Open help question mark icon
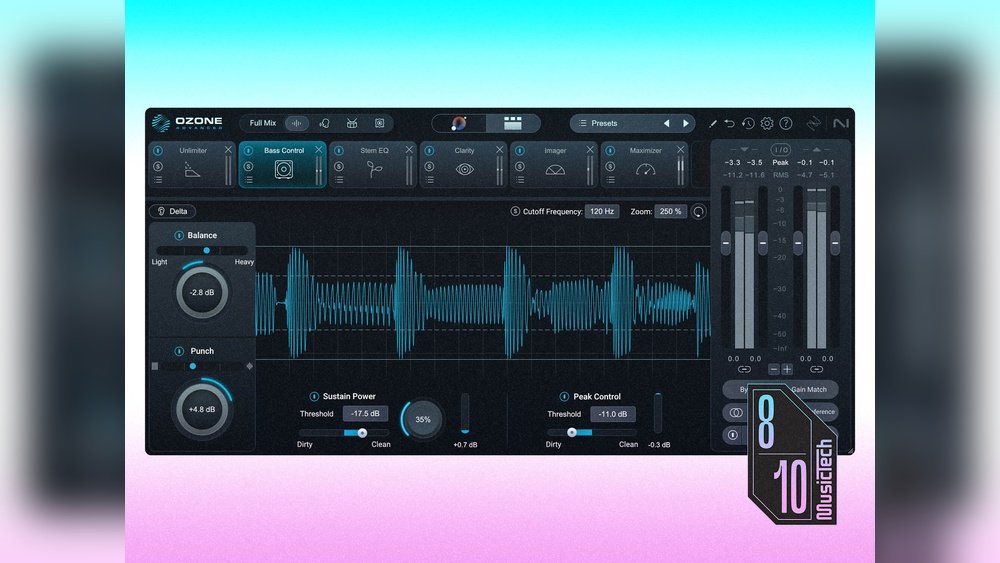Image resolution: width=1000 pixels, height=563 pixels. [x=786, y=123]
